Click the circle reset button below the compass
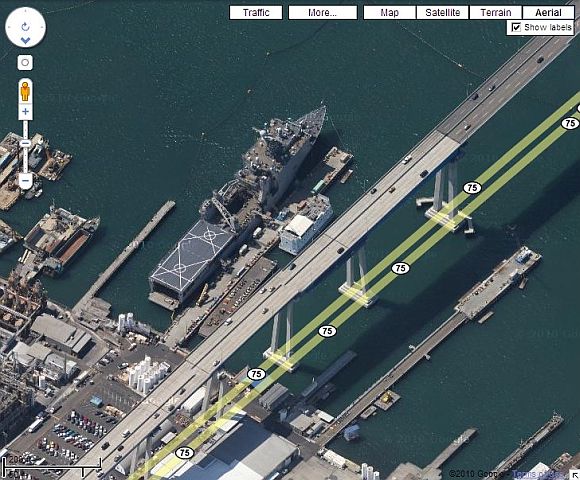 pos(25,62)
